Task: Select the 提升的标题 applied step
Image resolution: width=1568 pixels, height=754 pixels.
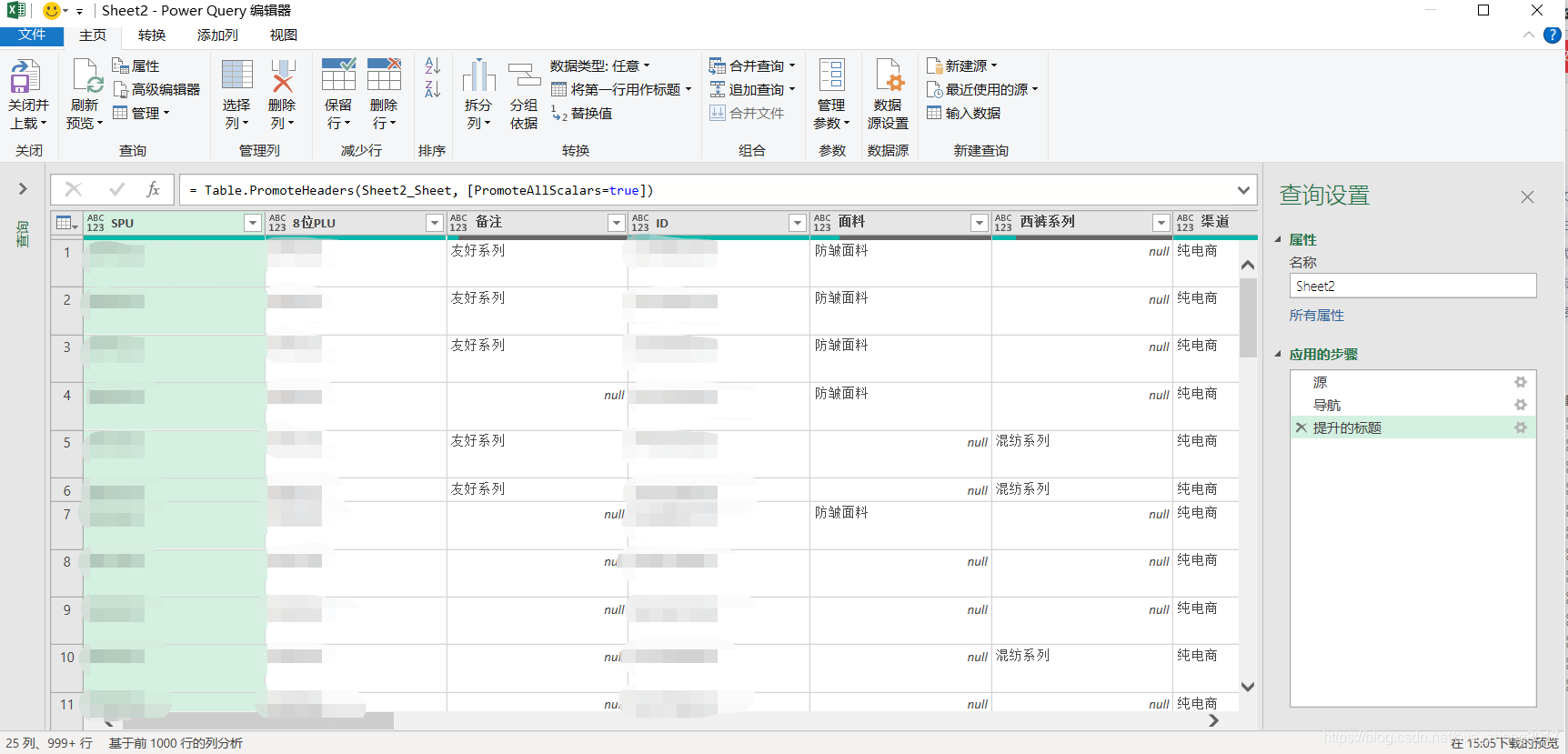Action: pyautogui.click(x=1412, y=427)
